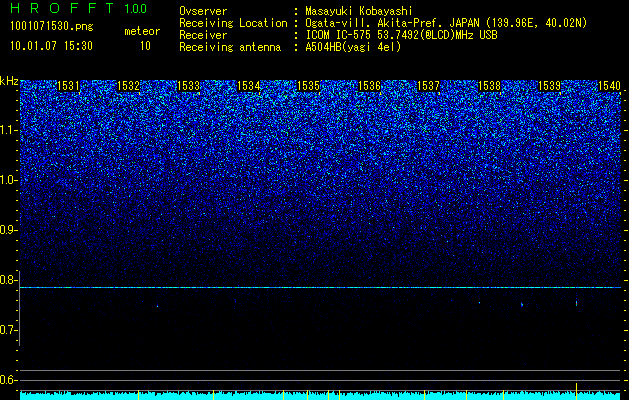Viewport: 629px width, 400px height.
Task: Select the ICOM IC-575 receiver description
Action: coord(401,35)
